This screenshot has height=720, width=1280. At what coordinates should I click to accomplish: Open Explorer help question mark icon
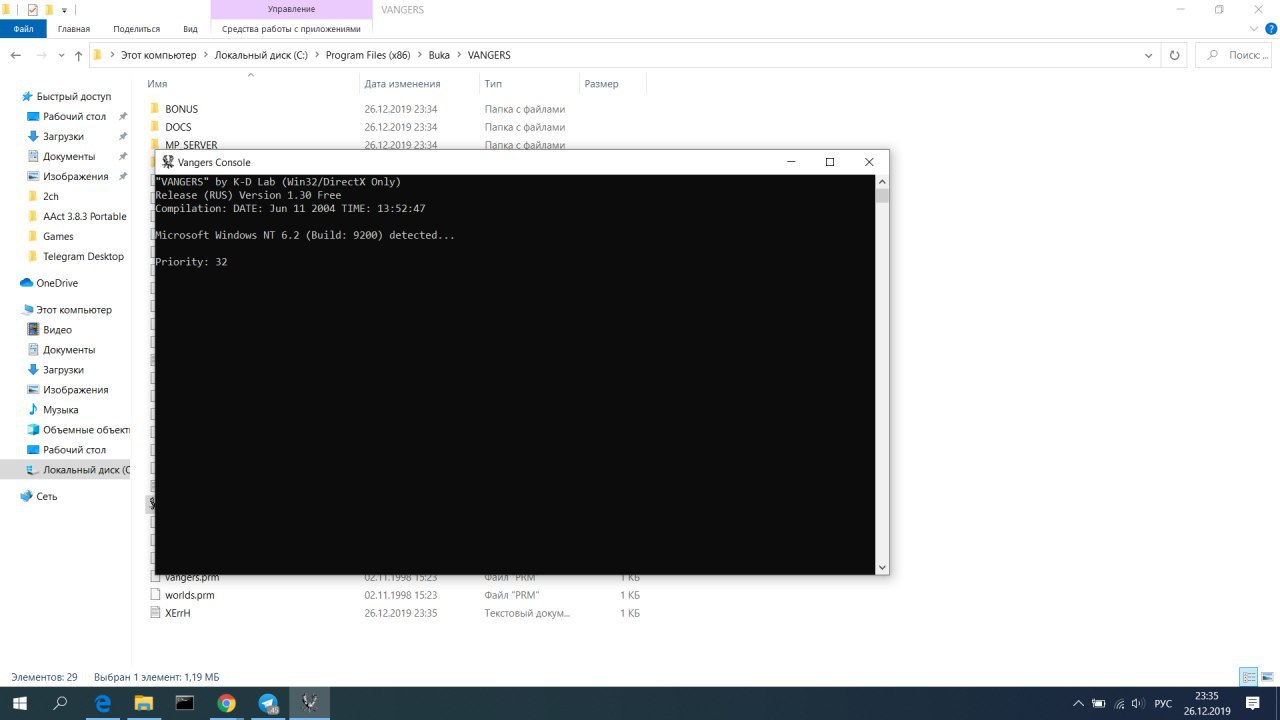coord(1271,29)
